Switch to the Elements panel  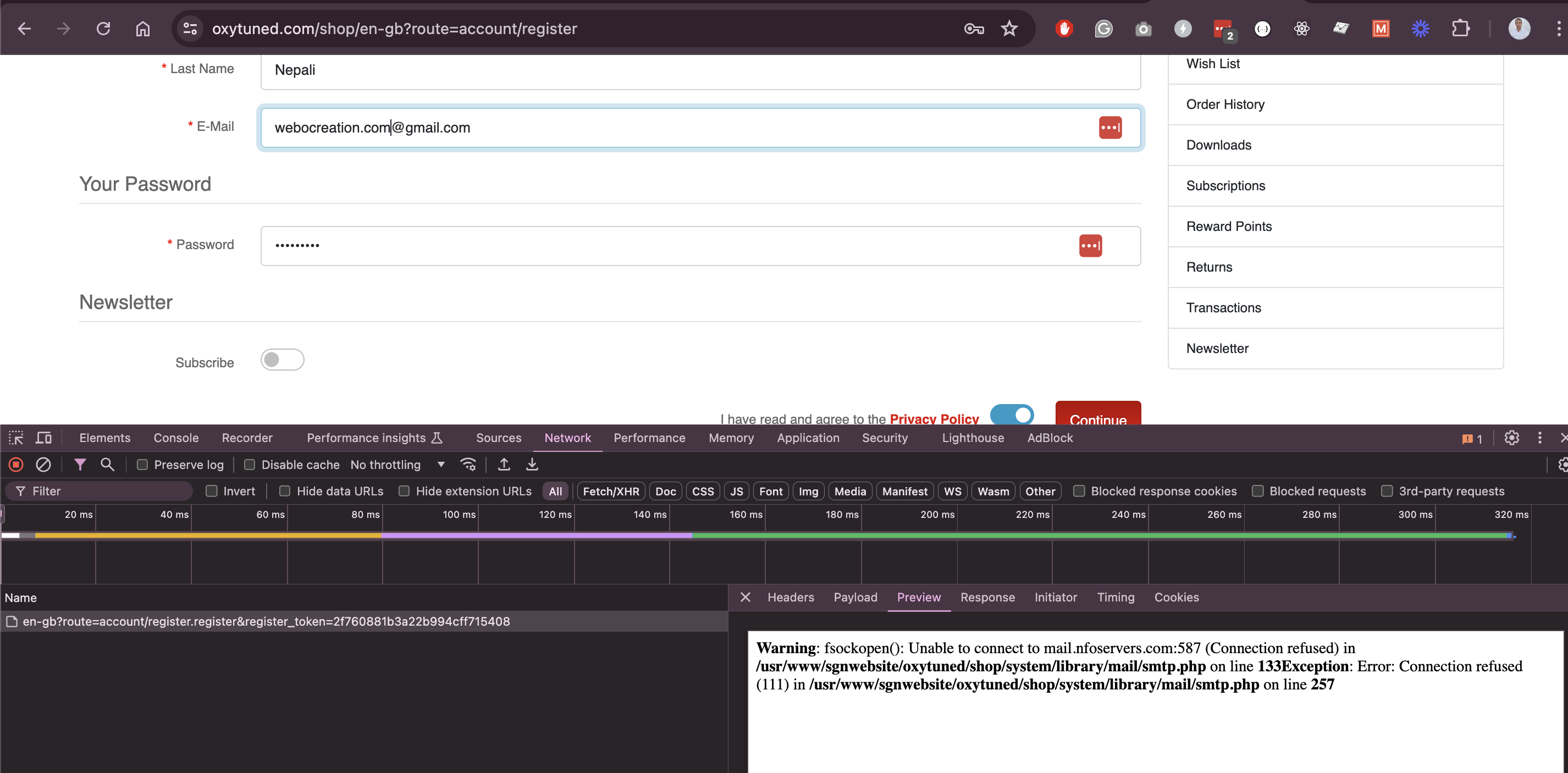point(104,438)
